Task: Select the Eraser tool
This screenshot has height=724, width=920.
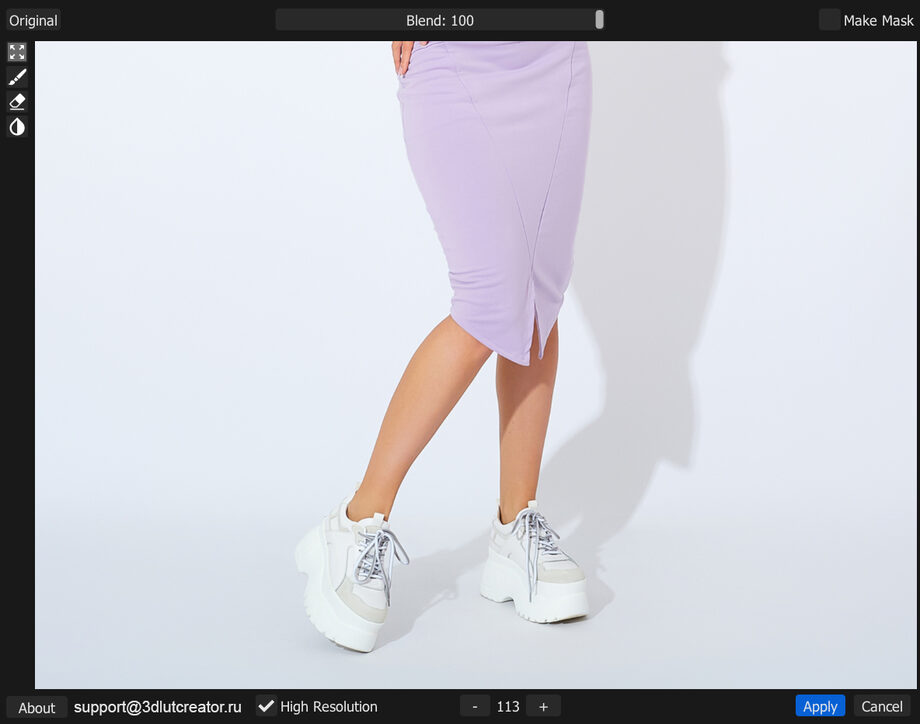Action: pos(17,102)
